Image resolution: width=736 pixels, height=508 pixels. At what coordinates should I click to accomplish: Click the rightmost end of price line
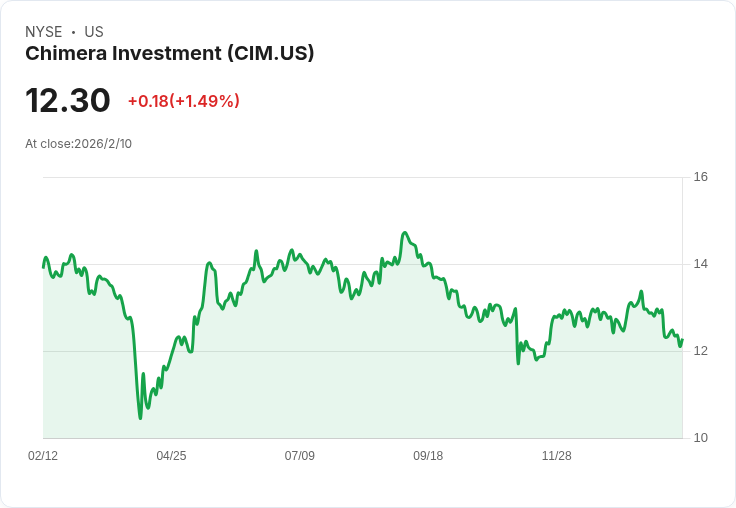(682, 340)
